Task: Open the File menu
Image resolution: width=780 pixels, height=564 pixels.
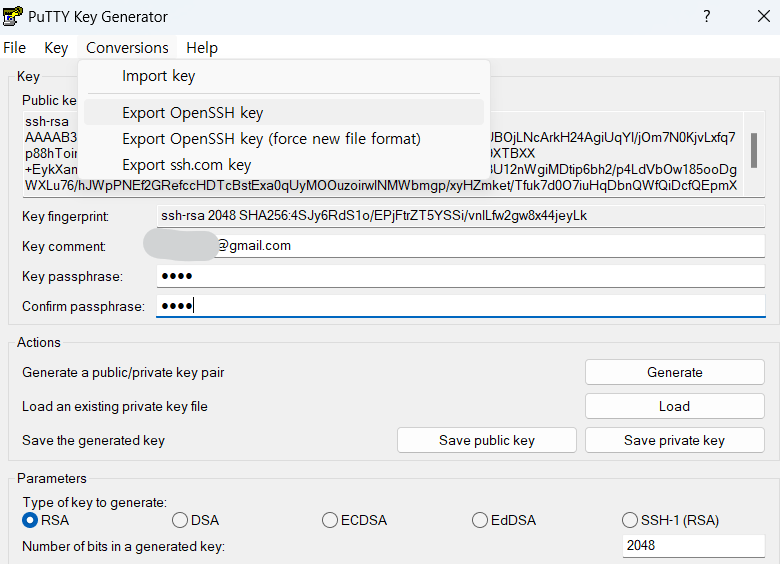Action: pyautogui.click(x=14, y=48)
